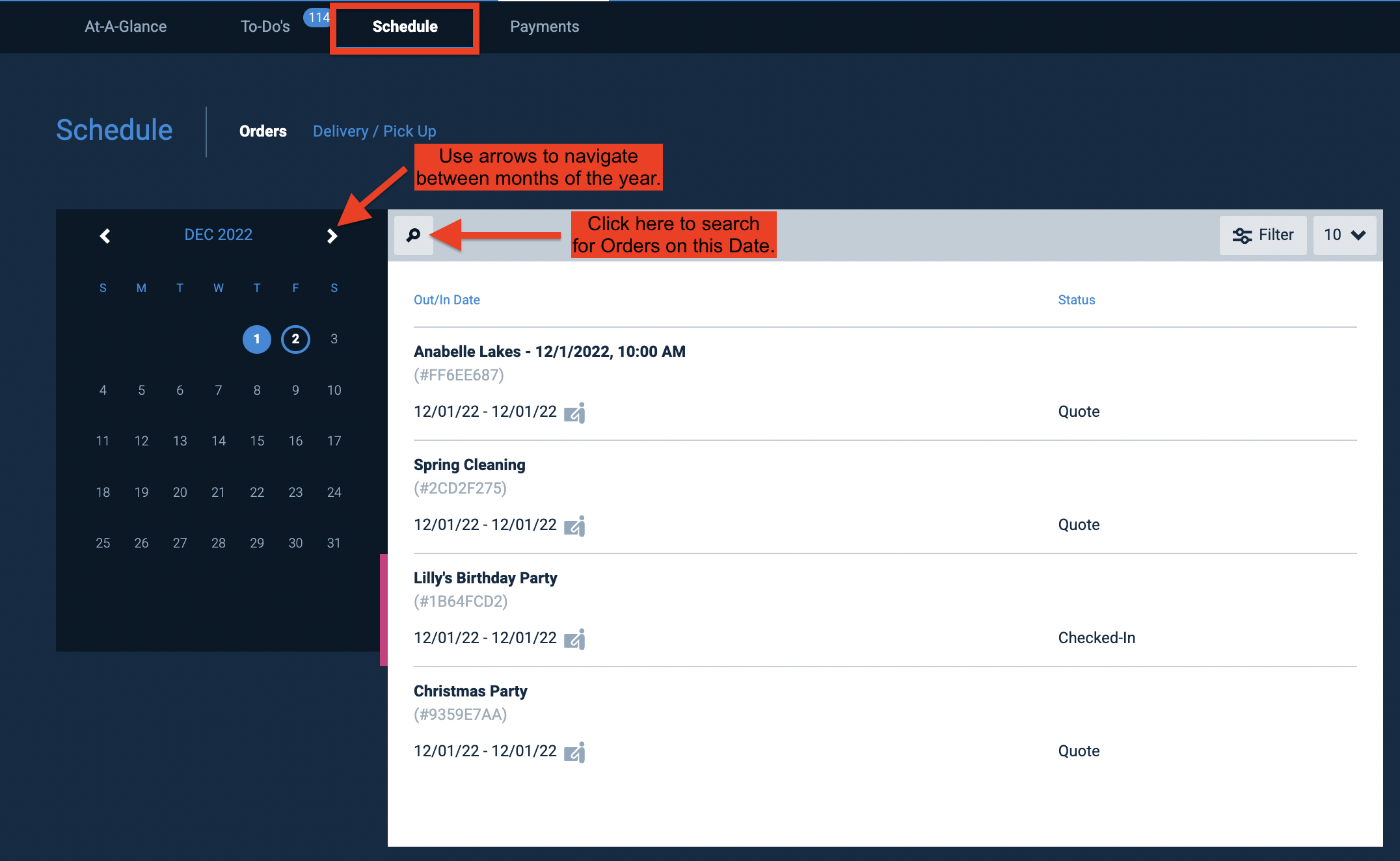
Task: Sort by Status column header
Action: pyautogui.click(x=1077, y=300)
